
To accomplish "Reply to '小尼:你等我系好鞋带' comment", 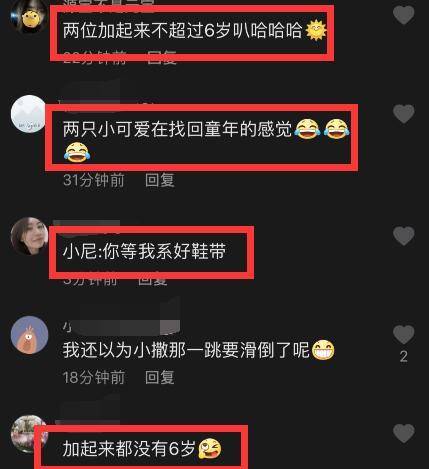I will pyautogui.click(x=153, y=279).
